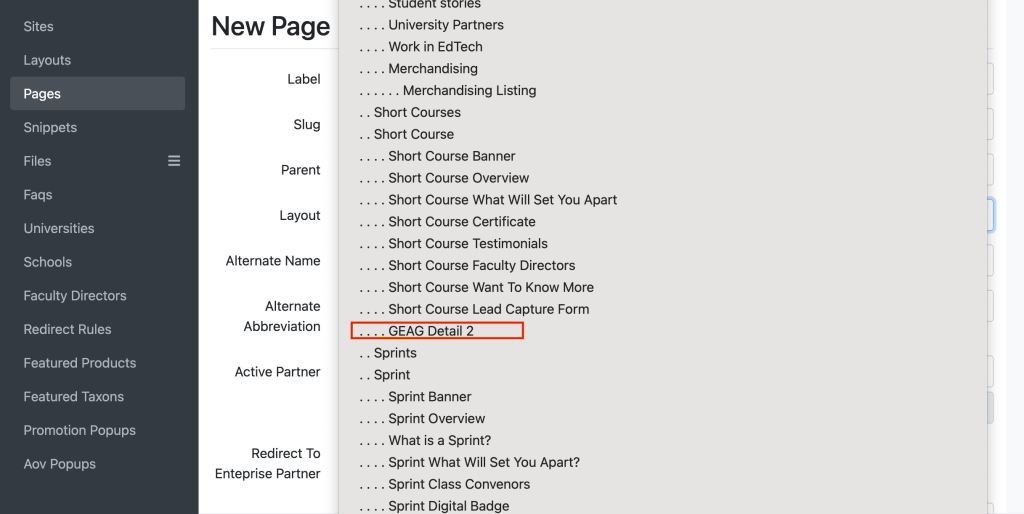1024x514 pixels.
Task: Go to Layouts in the sidebar
Action: tap(47, 60)
